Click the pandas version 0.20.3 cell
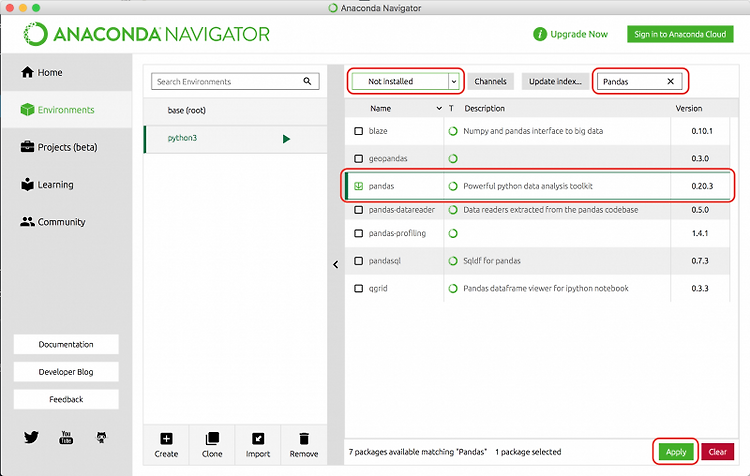The width and height of the screenshot is (750, 476). [702, 186]
